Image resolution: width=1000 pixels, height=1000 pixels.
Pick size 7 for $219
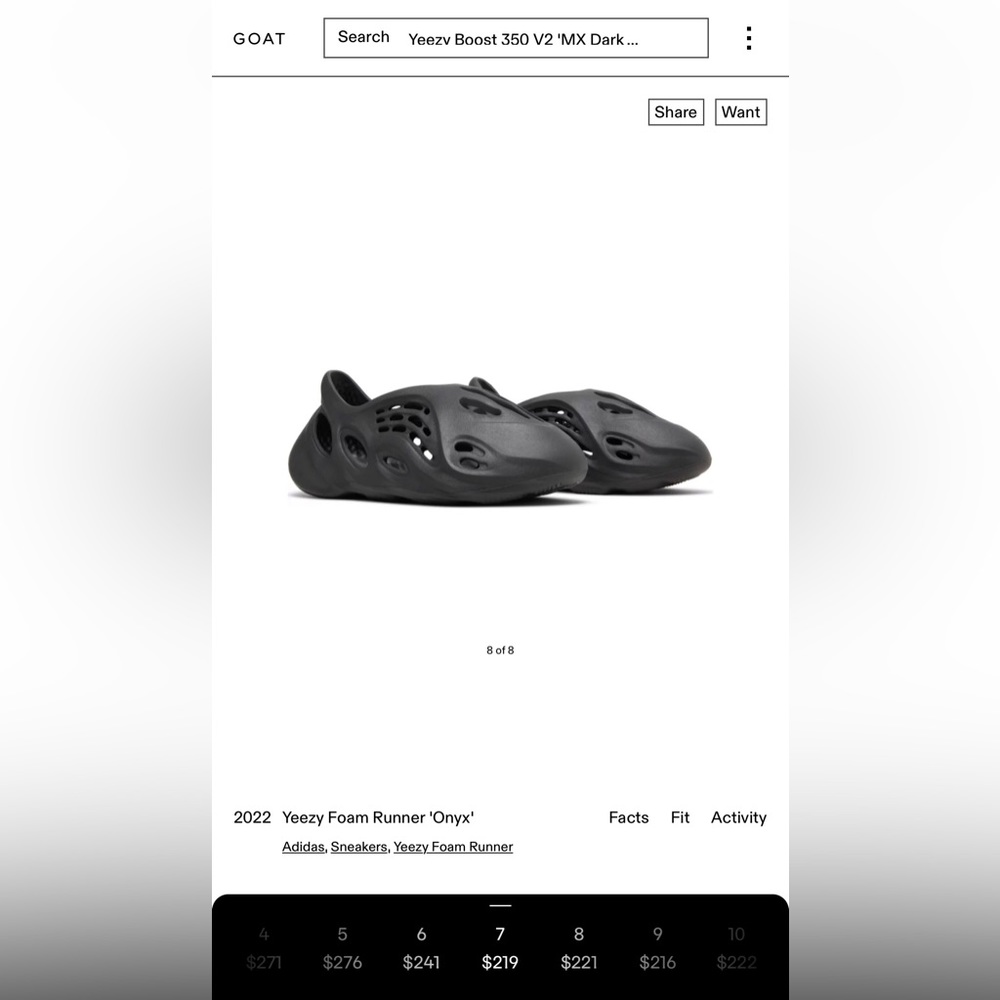click(500, 948)
